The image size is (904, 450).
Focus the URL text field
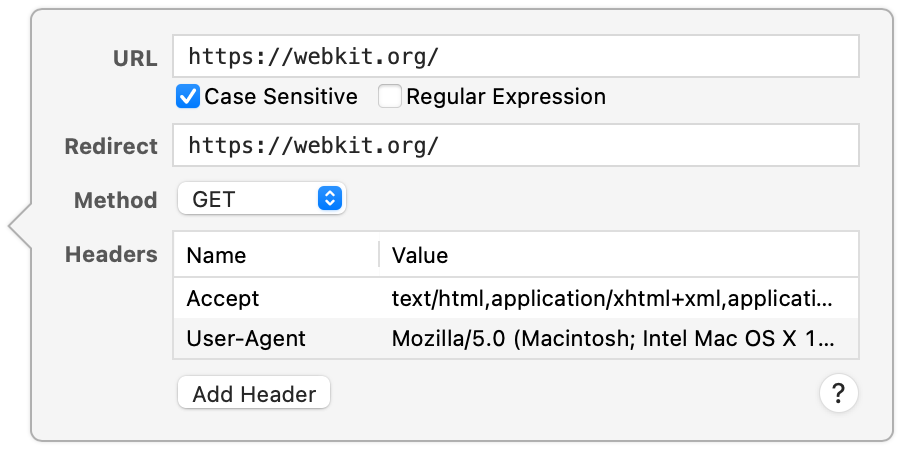pyautogui.click(x=515, y=57)
